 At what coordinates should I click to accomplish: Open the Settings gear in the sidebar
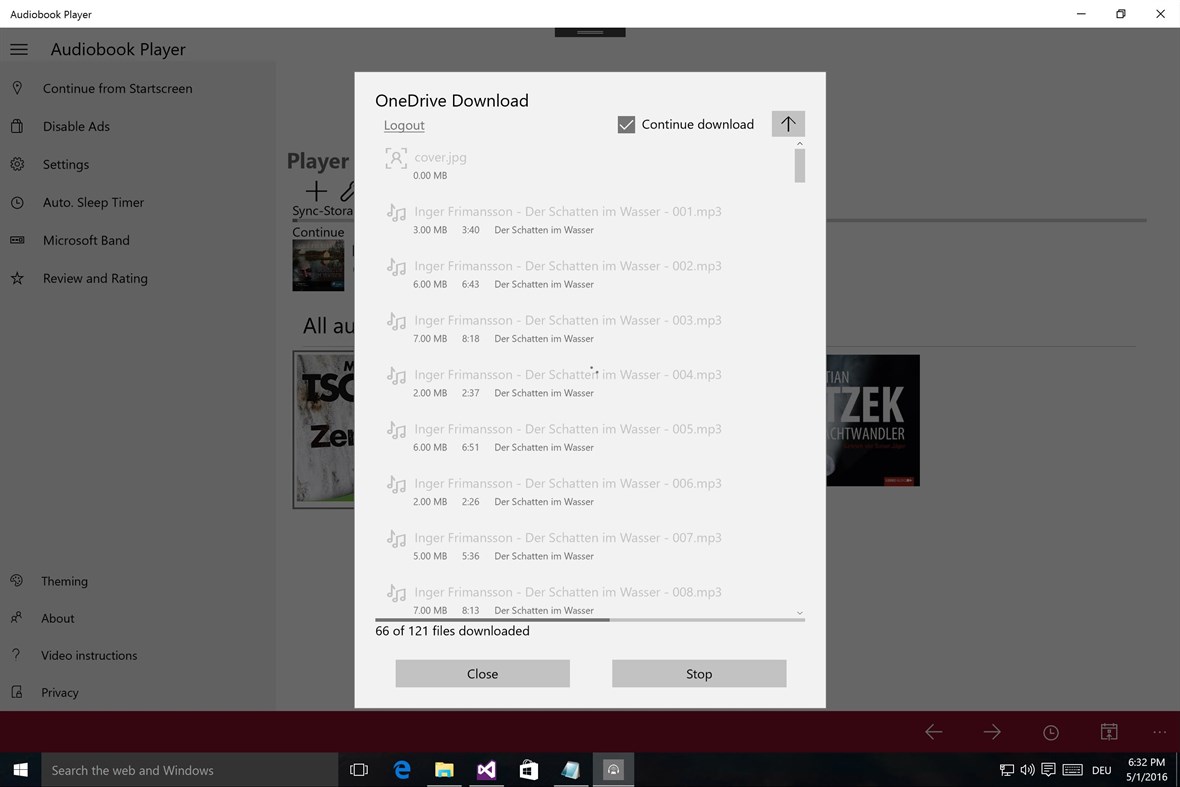[x=17, y=164]
